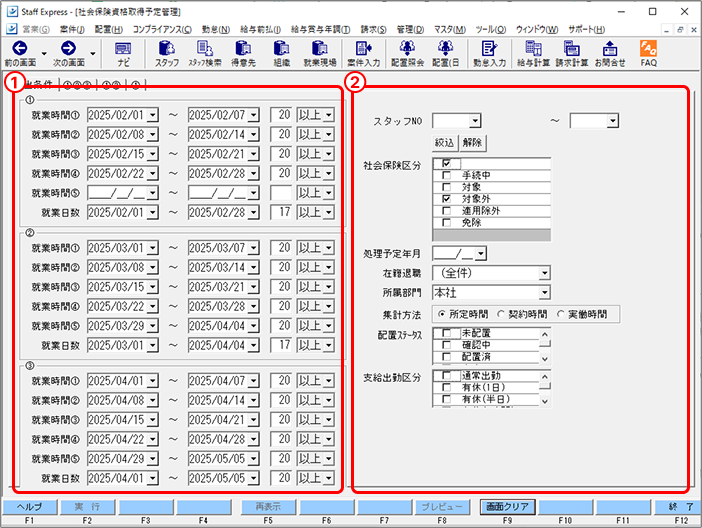Viewport: 702px width, 528px height.
Task: Check the 有休(1日) checkbox
Action: [446, 387]
